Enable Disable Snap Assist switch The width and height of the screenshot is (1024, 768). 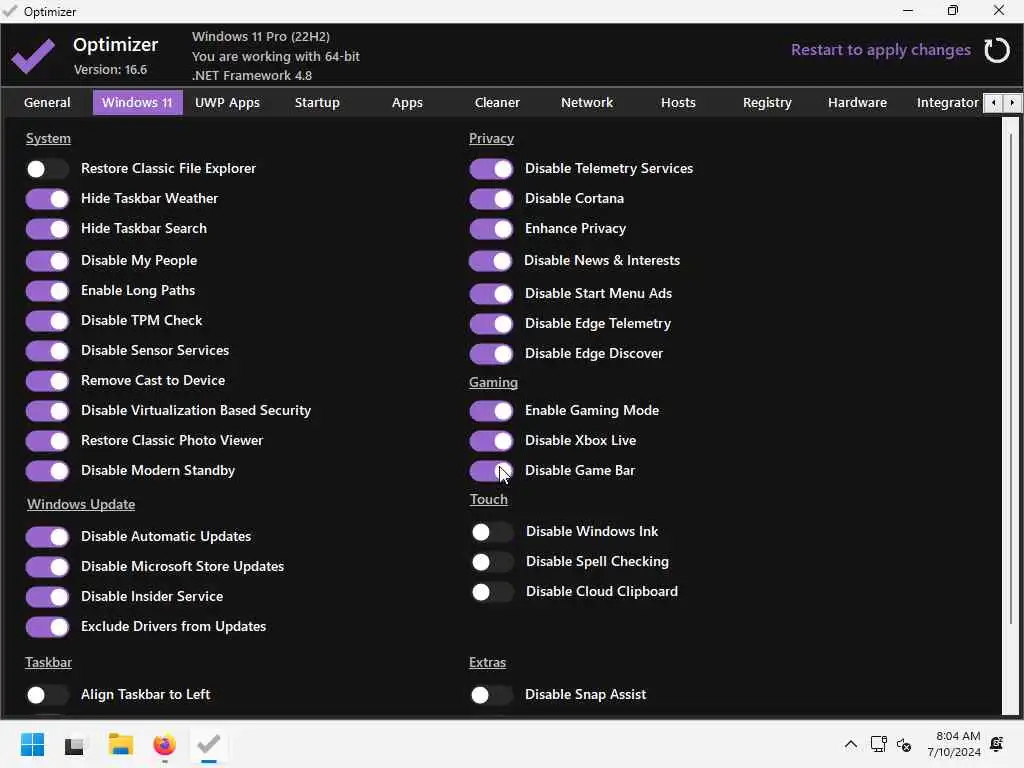coord(491,696)
